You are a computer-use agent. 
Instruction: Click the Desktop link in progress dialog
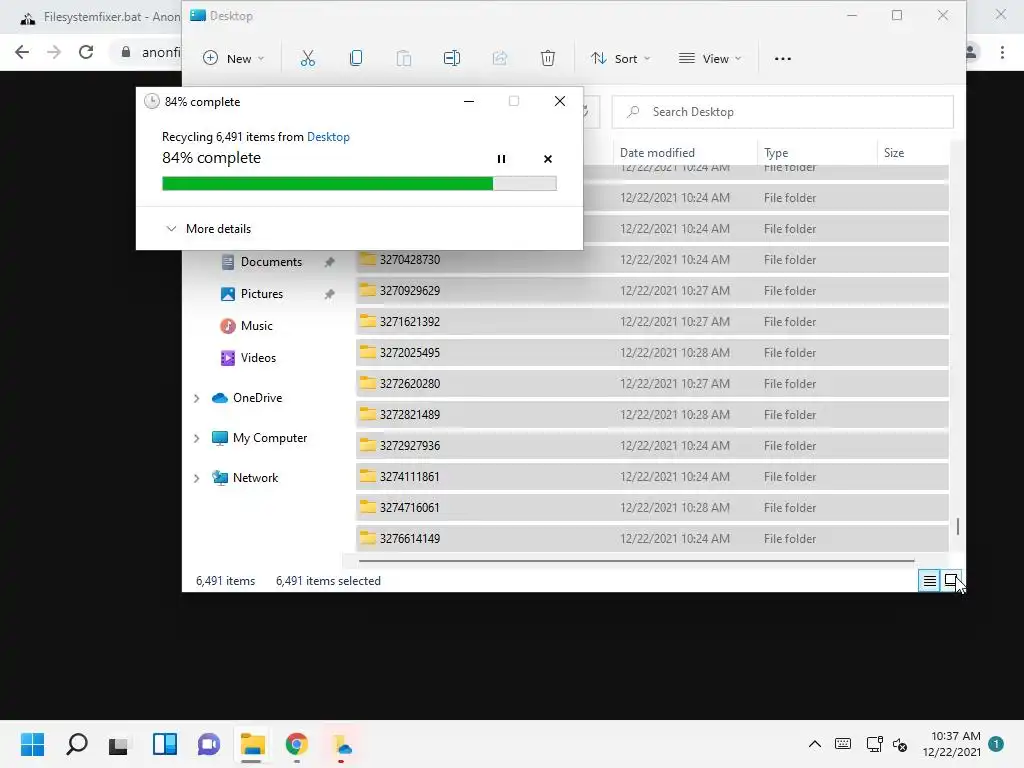click(328, 136)
